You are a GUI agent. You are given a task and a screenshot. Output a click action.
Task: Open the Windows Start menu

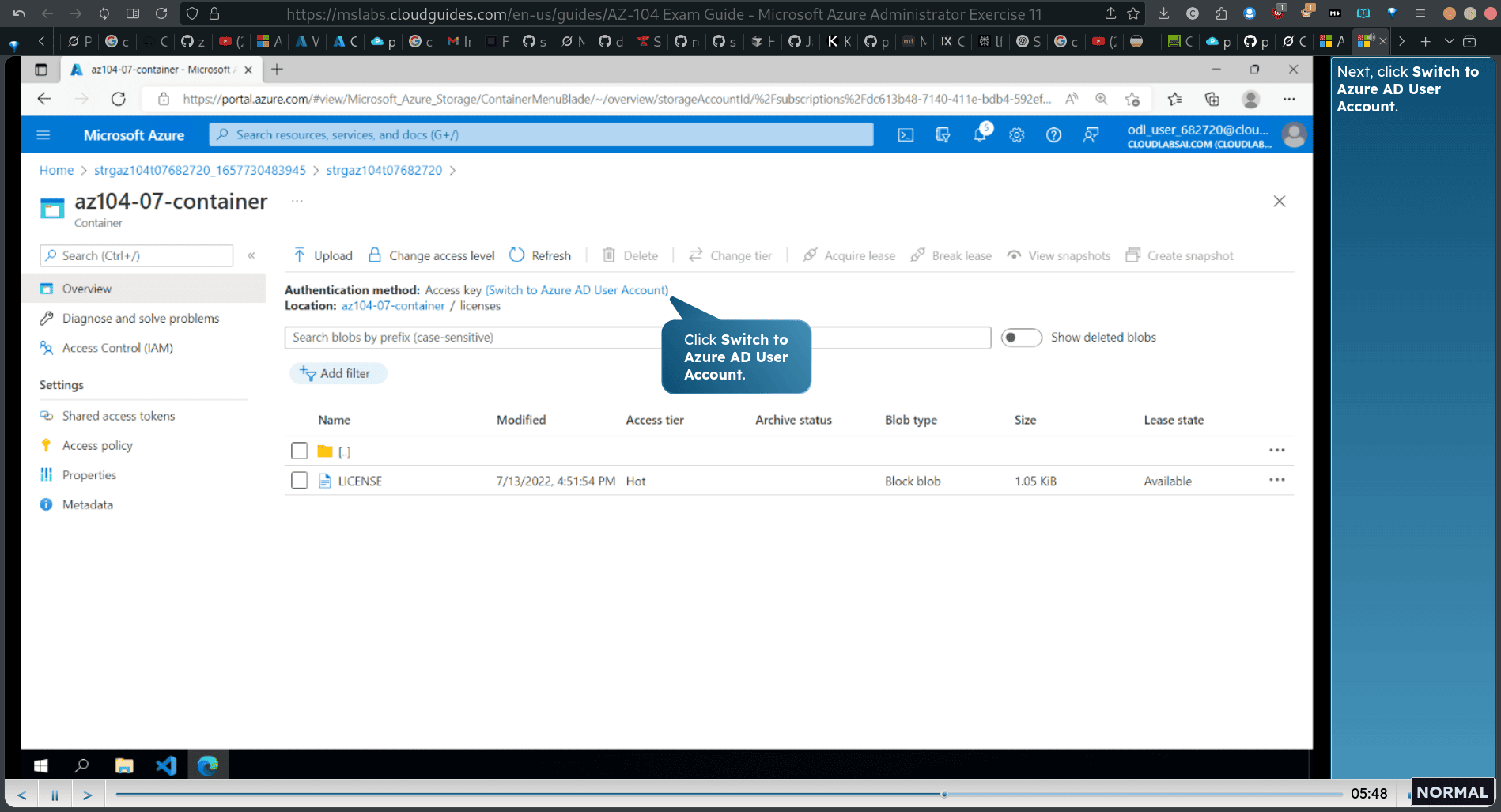click(41, 765)
